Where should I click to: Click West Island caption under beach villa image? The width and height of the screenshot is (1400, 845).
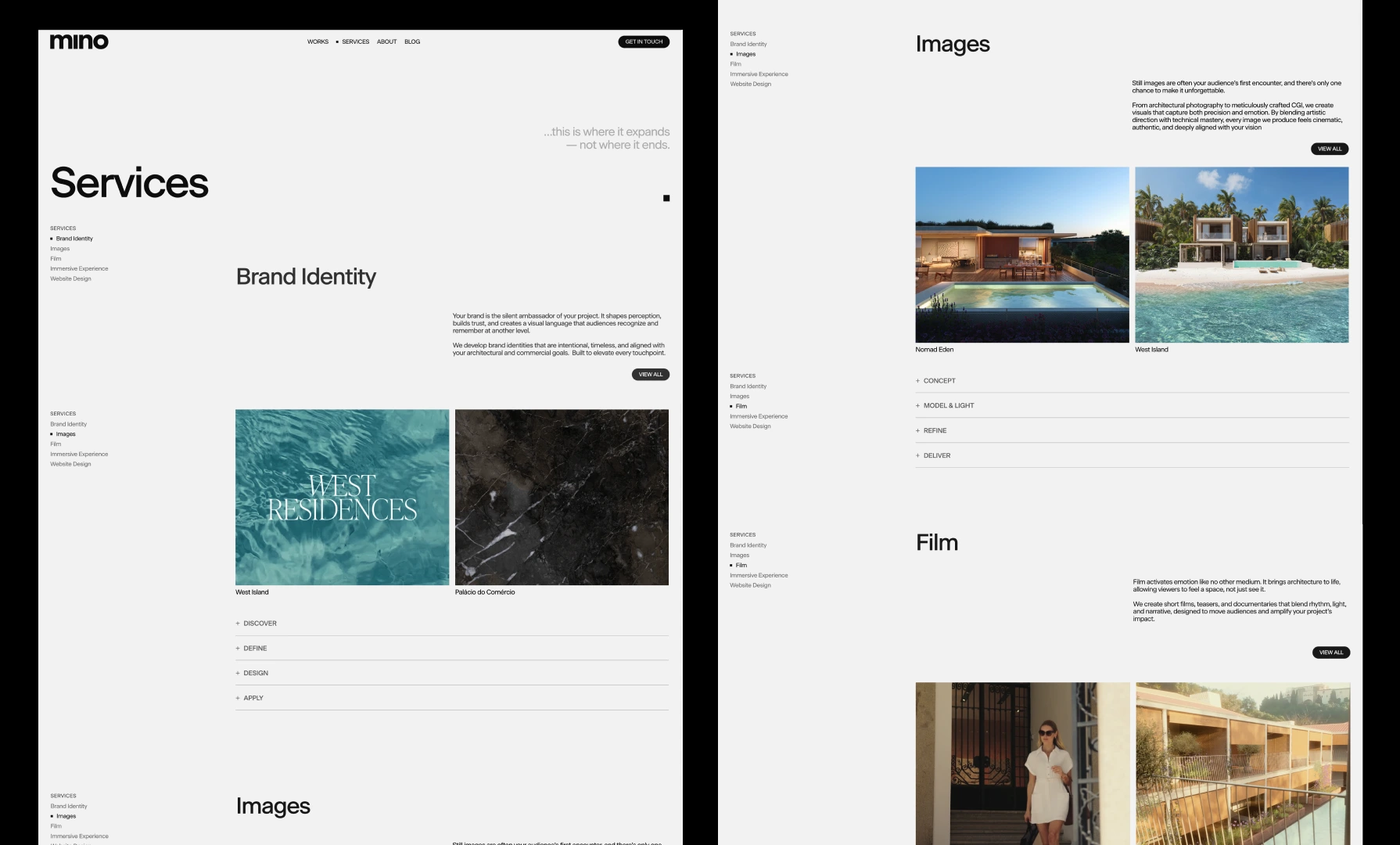(x=1151, y=350)
